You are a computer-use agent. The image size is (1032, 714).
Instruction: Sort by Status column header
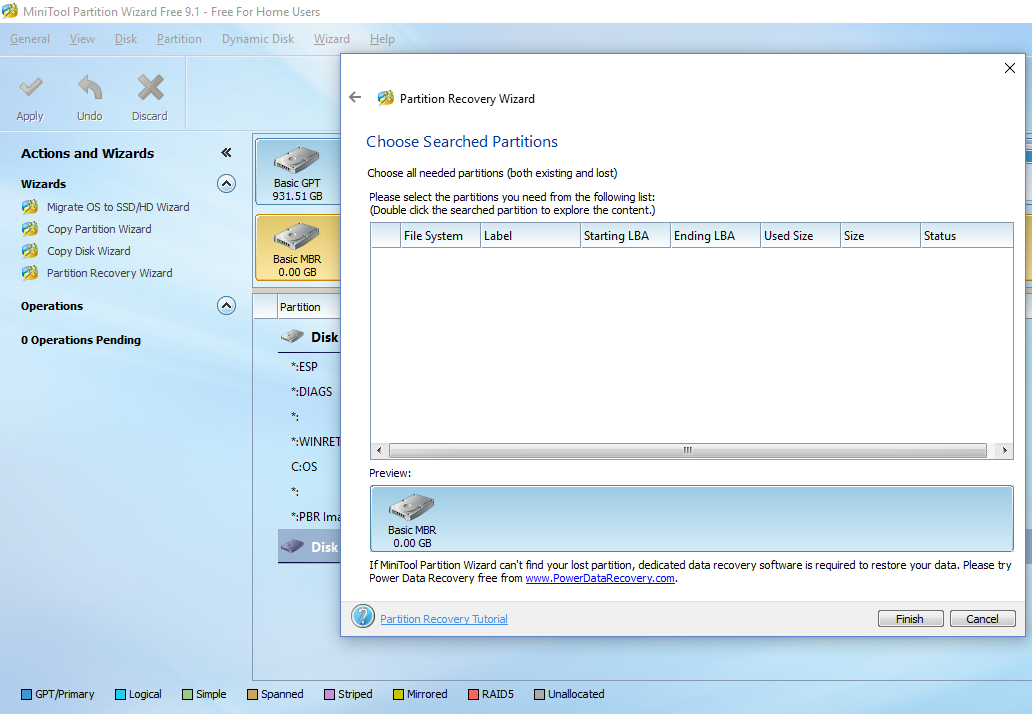tap(967, 236)
